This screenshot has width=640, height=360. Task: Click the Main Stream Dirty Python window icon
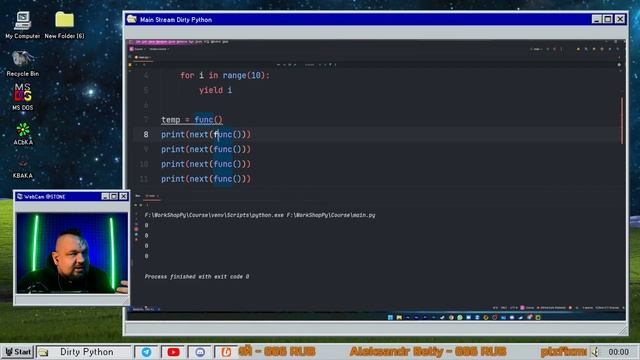pyautogui.click(x=131, y=19)
